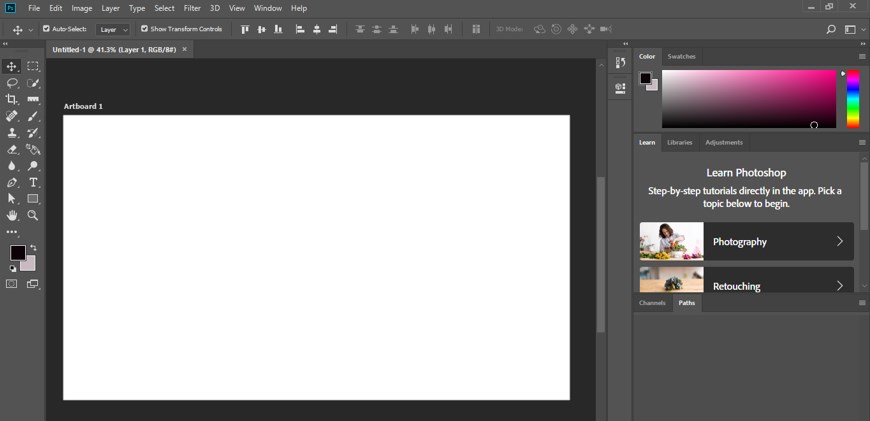Image resolution: width=870 pixels, height=421 pixels.
Task: Open the Filter menu
Action: coord(192,8)
